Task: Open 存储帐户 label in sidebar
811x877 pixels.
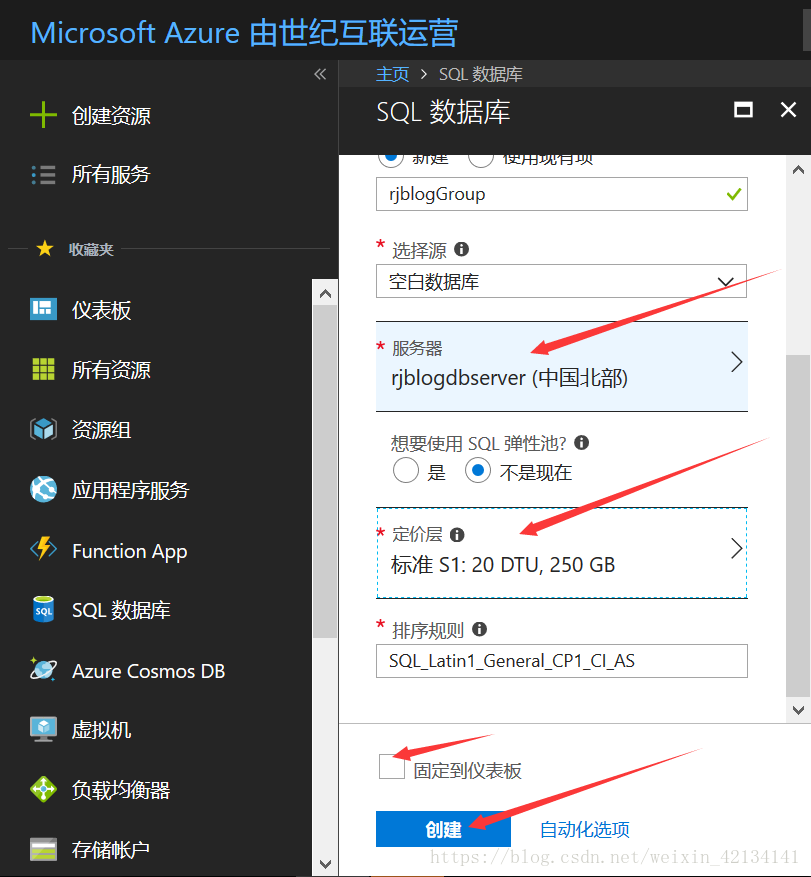Action: 111,850
